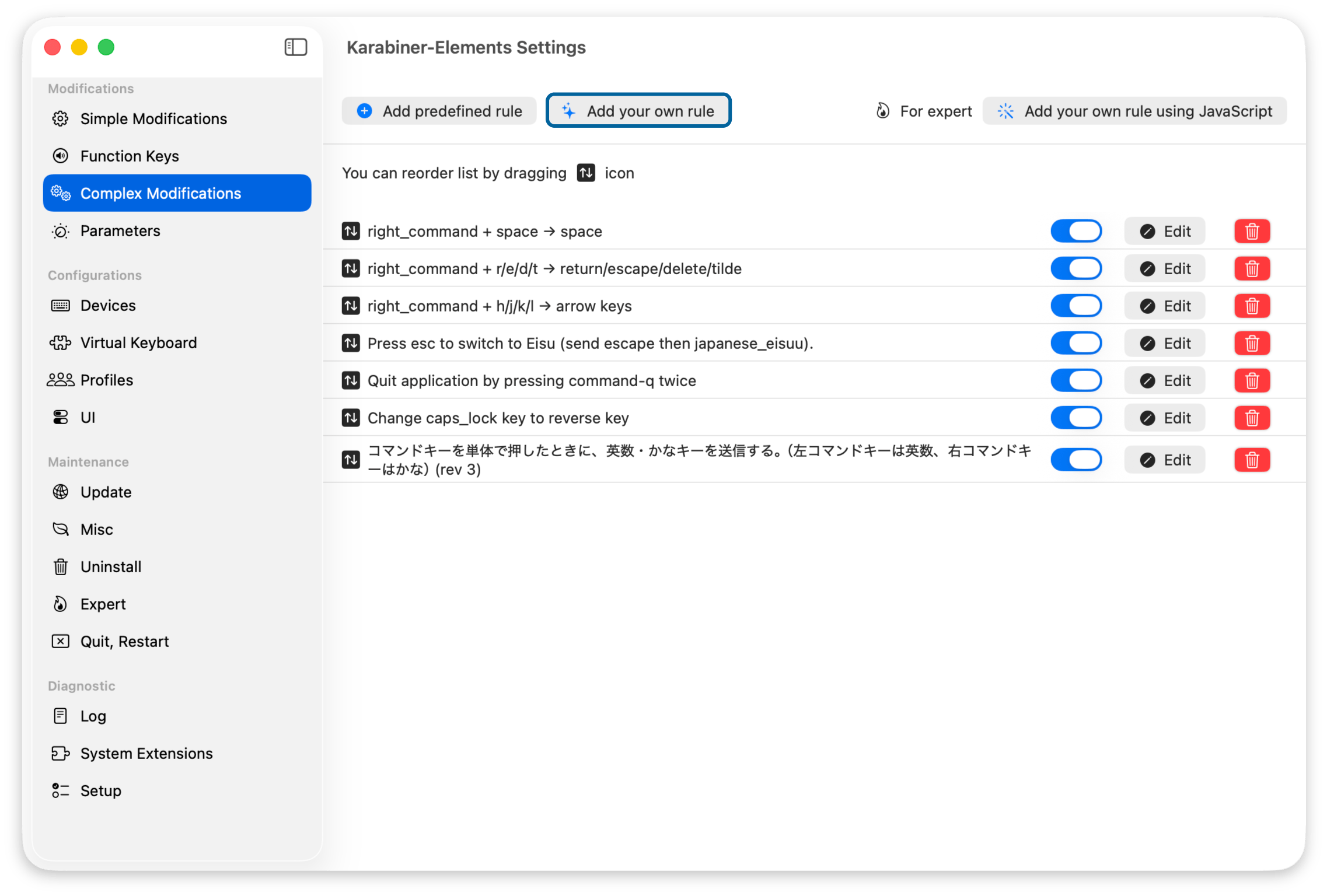Delete the caps_lock reverse key rule

click(1252, 418)
